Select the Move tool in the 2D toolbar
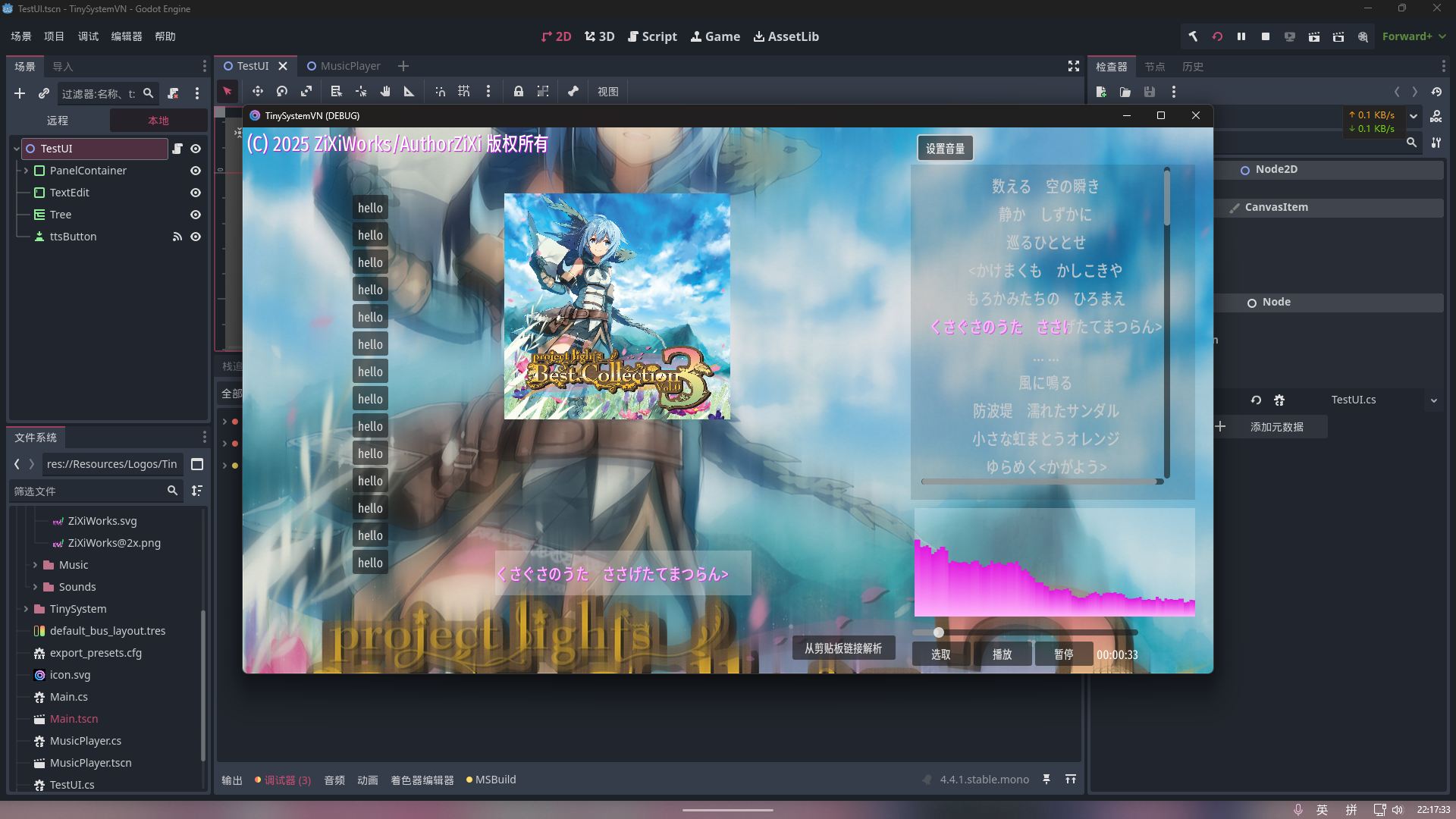1456x819 pixels. pos(258,91)
